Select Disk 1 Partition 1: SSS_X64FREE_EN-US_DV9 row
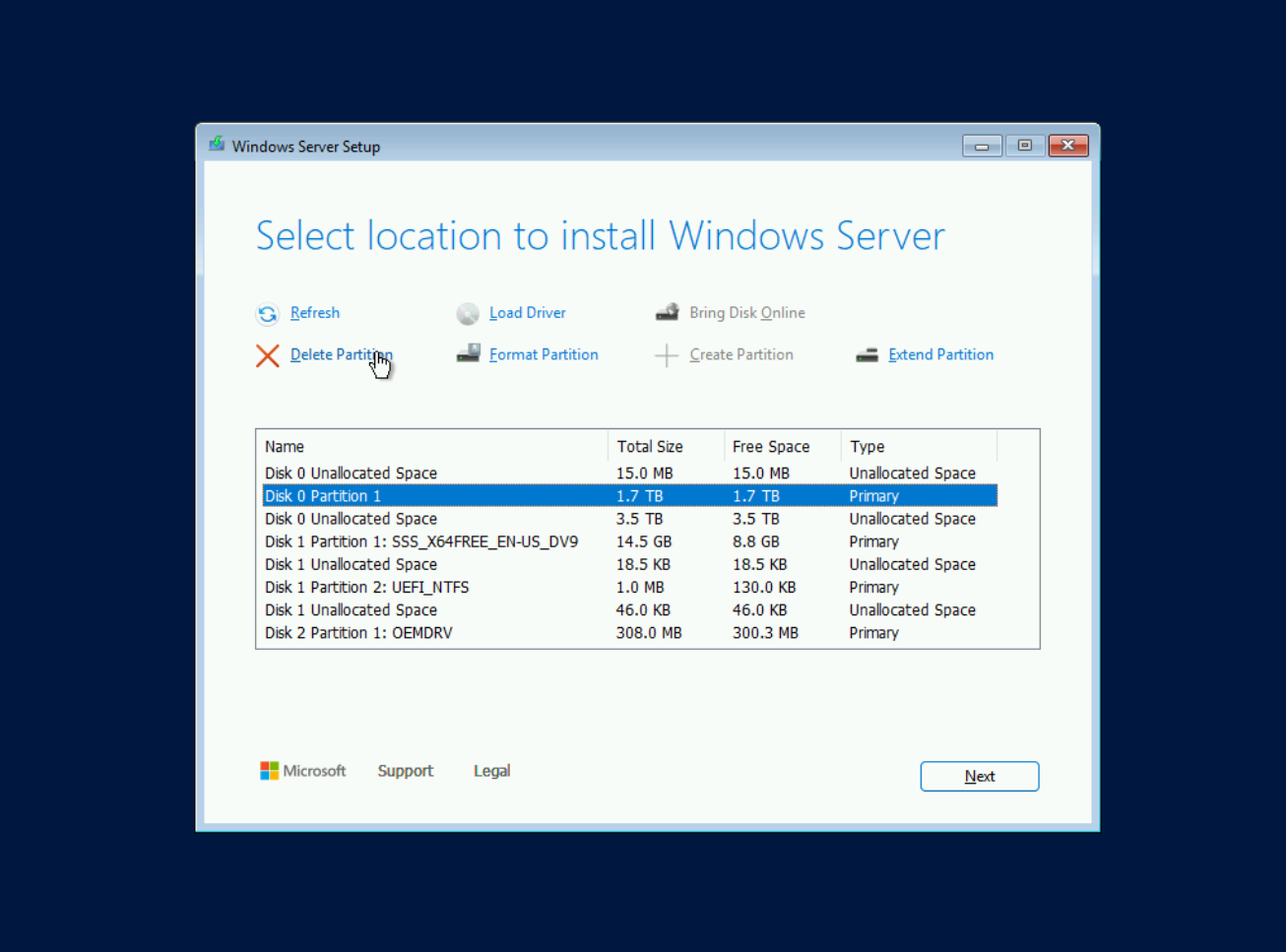Image resolution: width=1286 pixels, height=952 pixels. pyautogui.click(x=630, y=541)
